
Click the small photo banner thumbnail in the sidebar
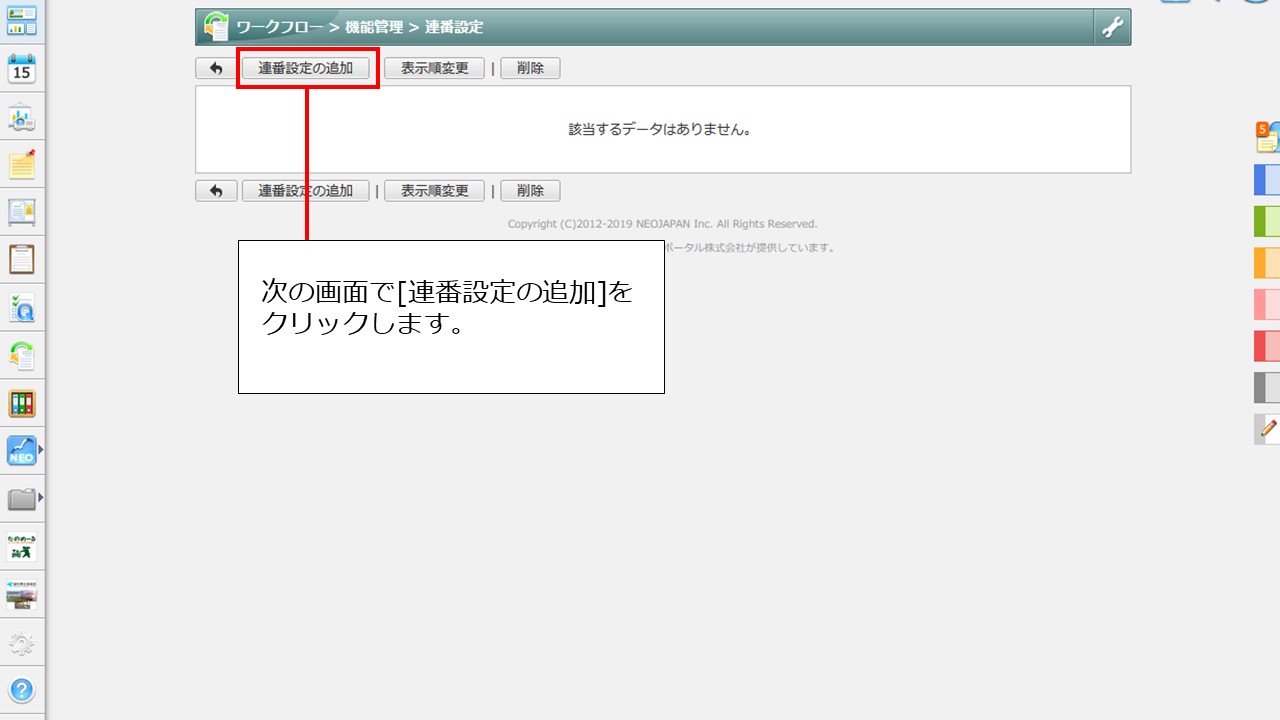[22, 594]
